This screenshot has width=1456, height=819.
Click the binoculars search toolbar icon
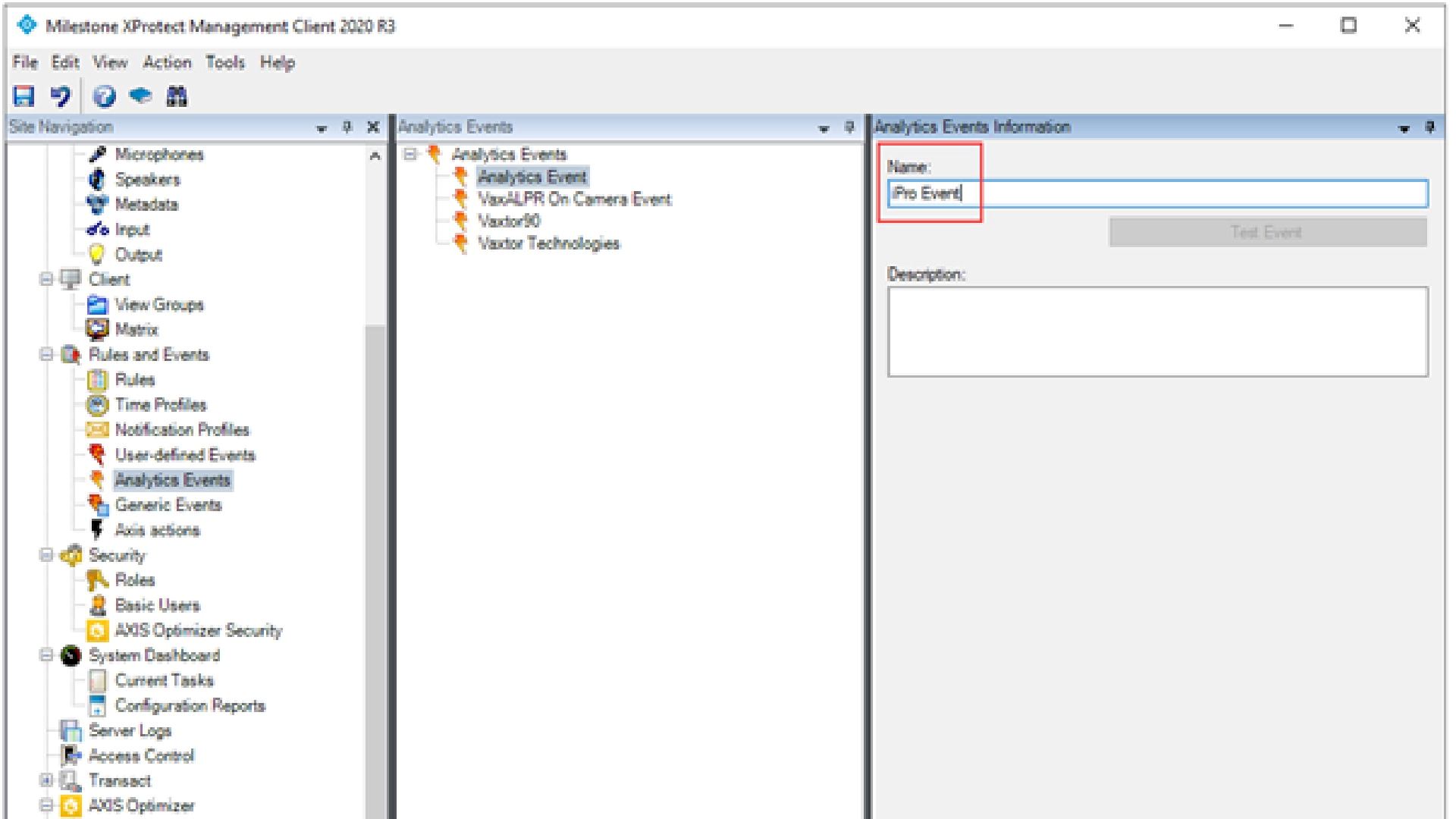point(177,96)
